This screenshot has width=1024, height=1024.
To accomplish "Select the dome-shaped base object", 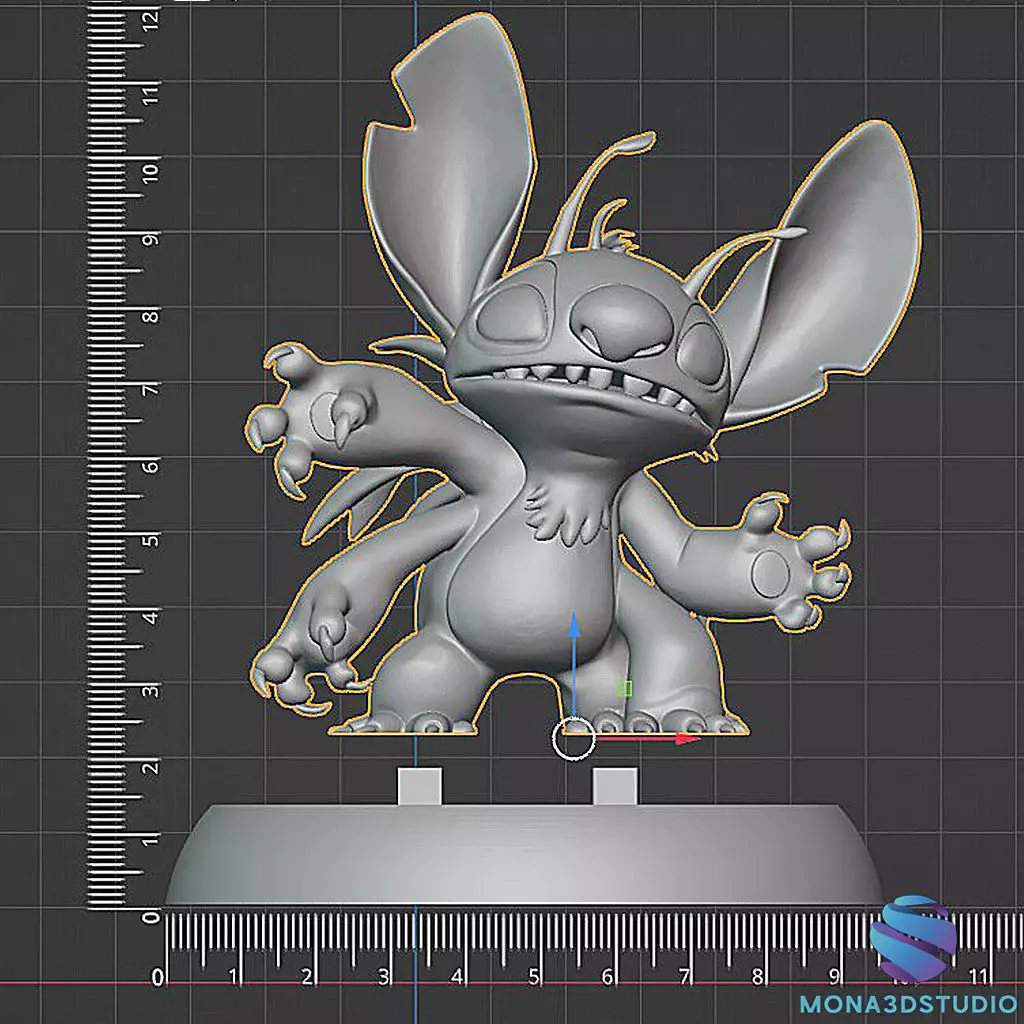I will [524, 854].
